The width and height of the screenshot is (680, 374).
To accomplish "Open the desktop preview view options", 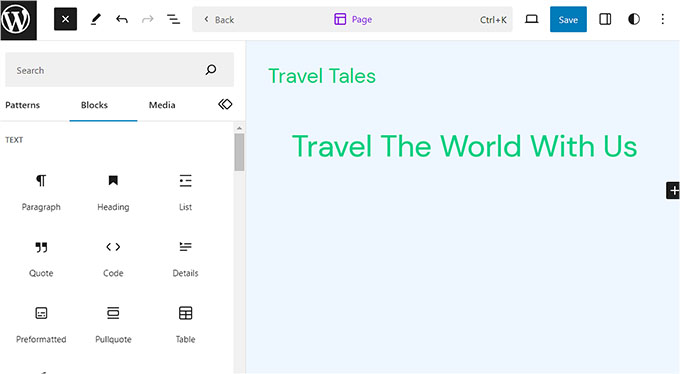I will (532, 19).
